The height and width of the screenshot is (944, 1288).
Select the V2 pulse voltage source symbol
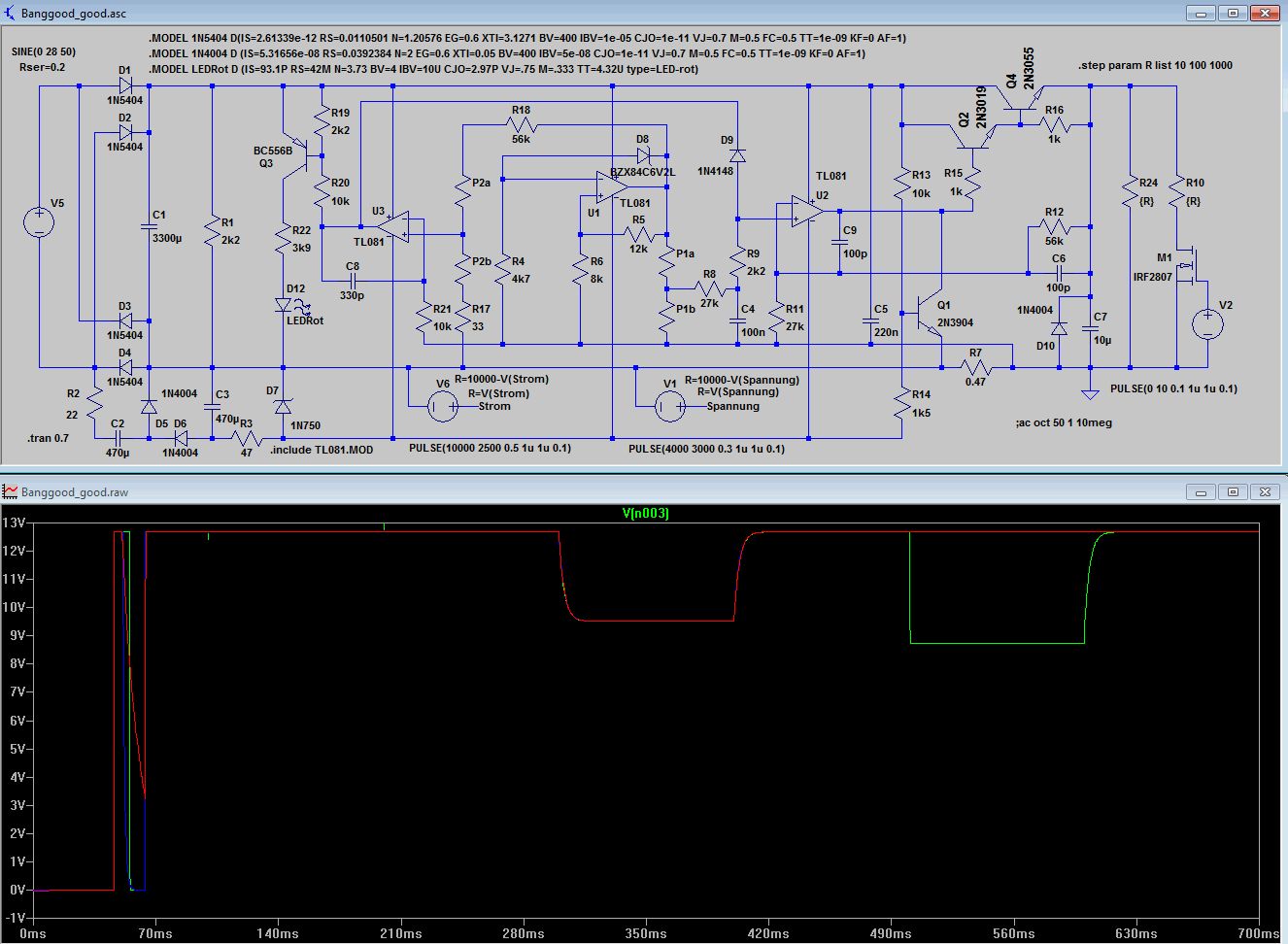click(x=1207, y=323)
